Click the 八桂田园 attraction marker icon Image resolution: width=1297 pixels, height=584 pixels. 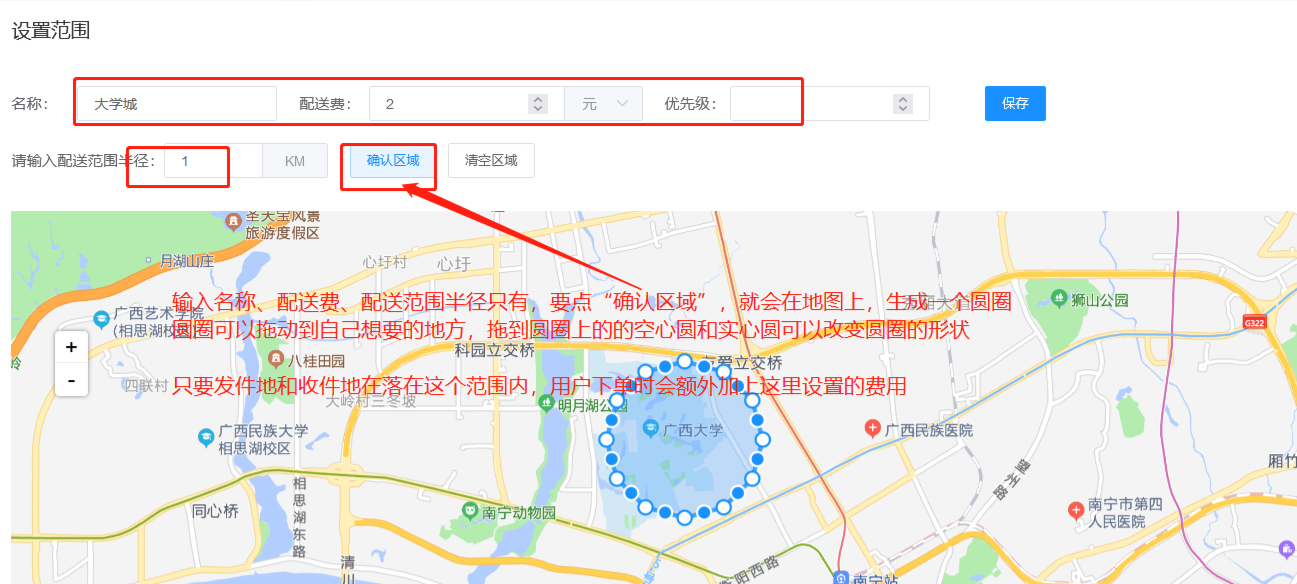point(277,359)
